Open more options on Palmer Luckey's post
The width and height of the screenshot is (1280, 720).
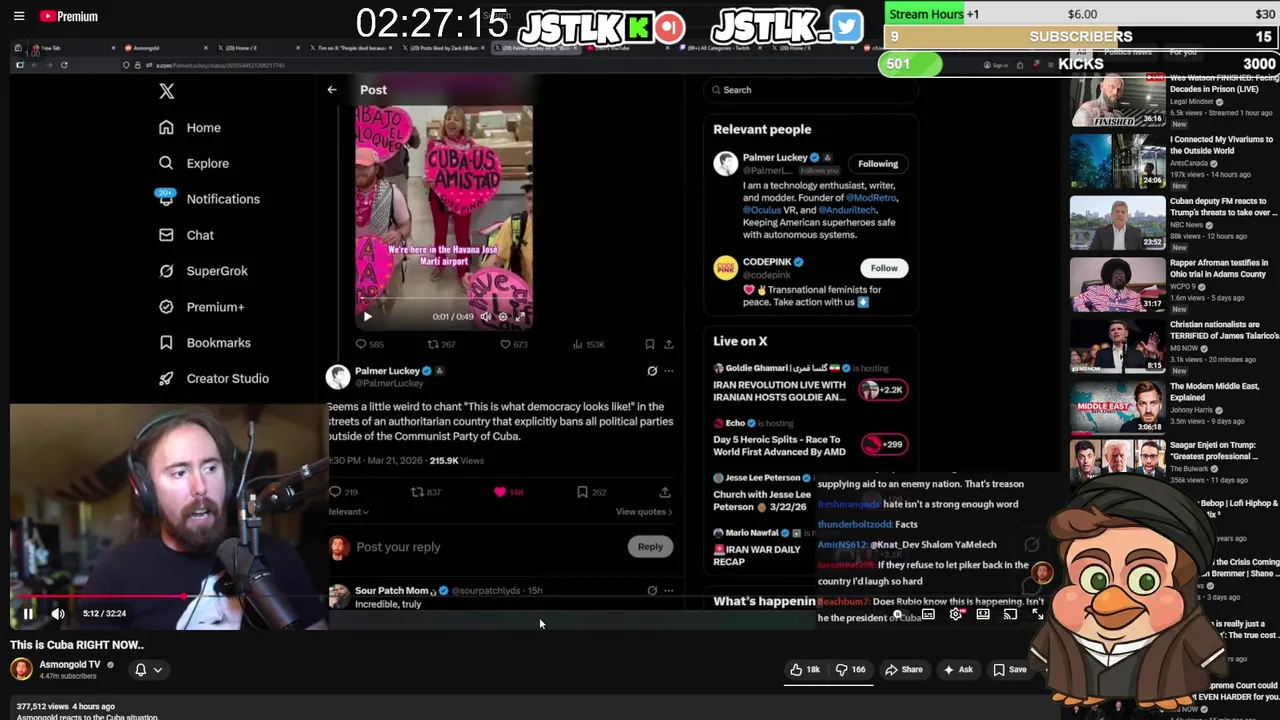pyautogui.click(x=668, y=371)
